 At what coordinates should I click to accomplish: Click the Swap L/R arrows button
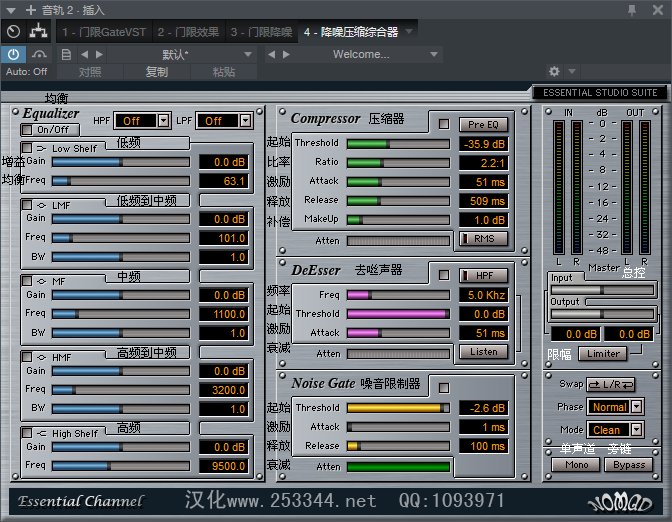[611, 384]
